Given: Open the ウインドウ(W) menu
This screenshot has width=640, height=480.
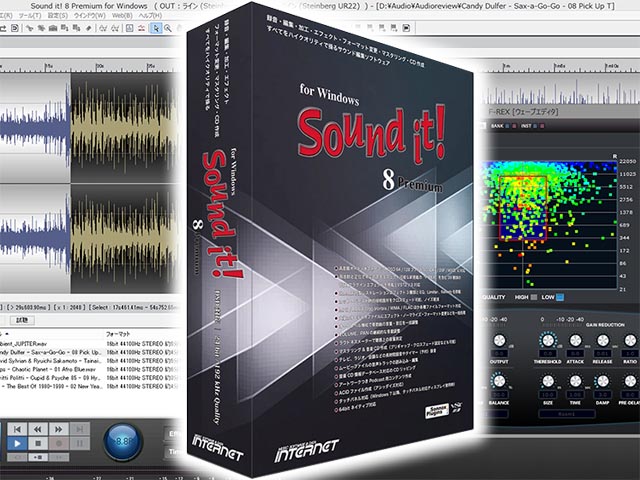Looking at the screenshot, I should [89, 16].
